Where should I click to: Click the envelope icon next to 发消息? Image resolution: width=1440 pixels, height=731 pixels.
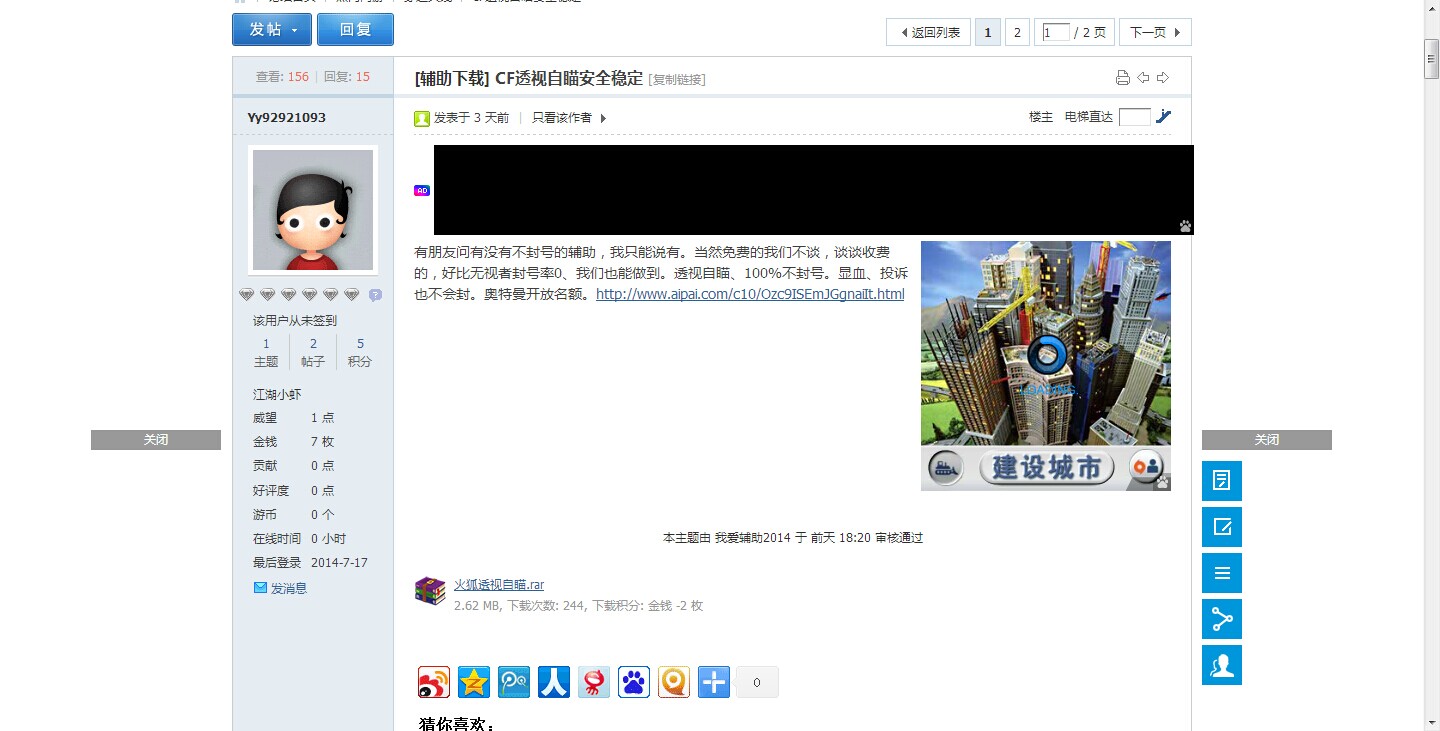pos(260,588)
